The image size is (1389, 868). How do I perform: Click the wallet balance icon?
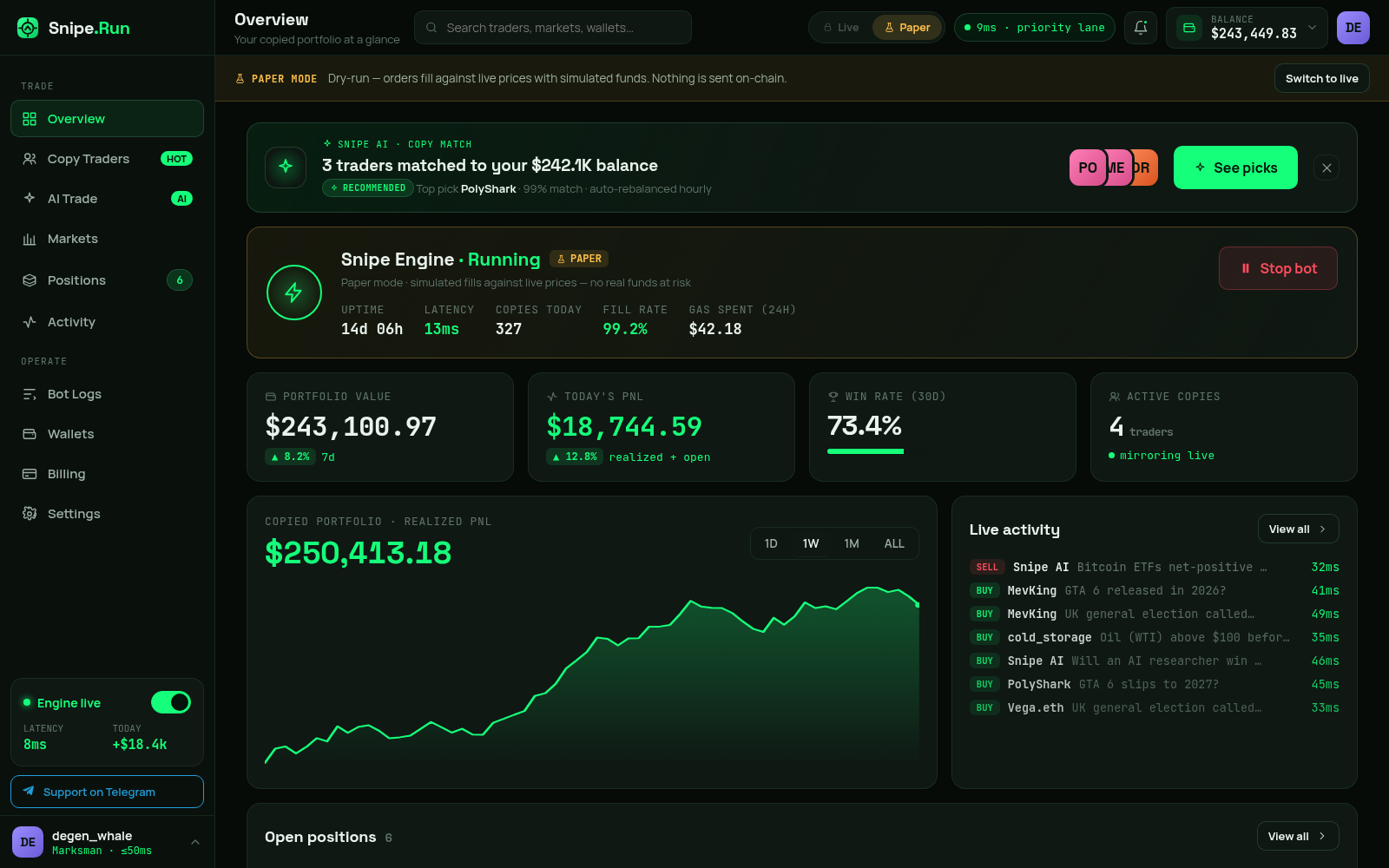[x=1189, y=28]
